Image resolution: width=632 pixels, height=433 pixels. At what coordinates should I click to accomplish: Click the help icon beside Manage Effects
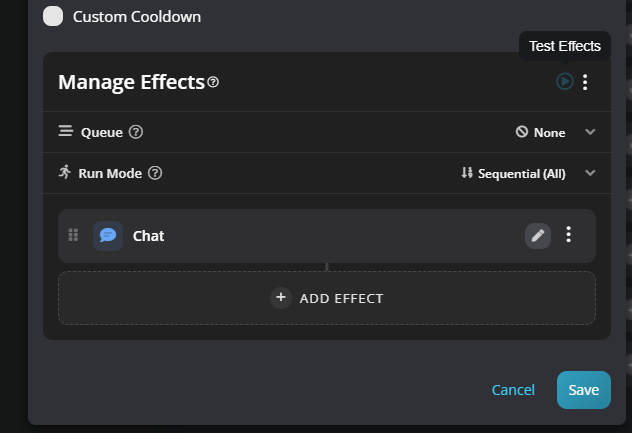pyautogui.click(x=213, y=82)
